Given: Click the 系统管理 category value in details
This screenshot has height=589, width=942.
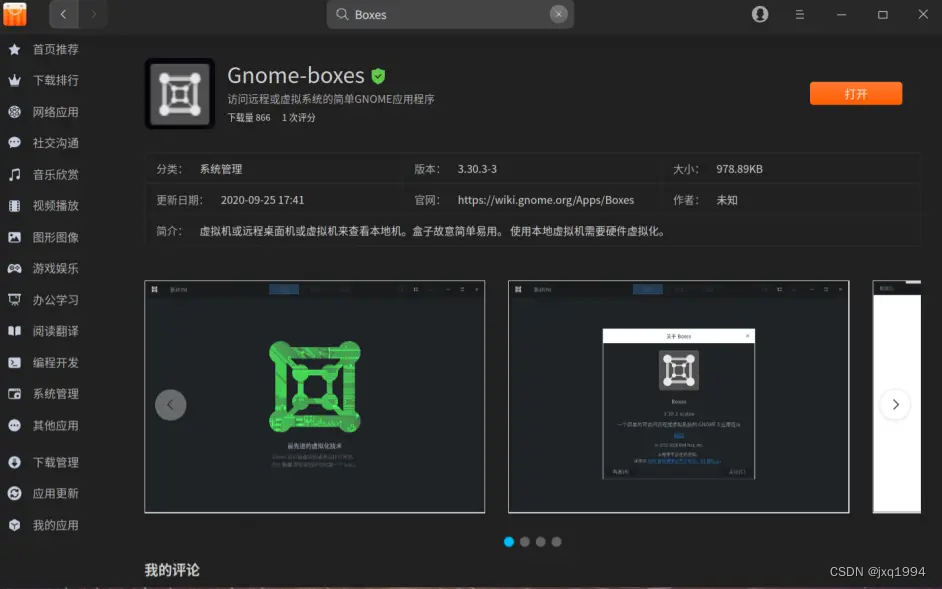Looking at the screenshot, I should (221, 169).
